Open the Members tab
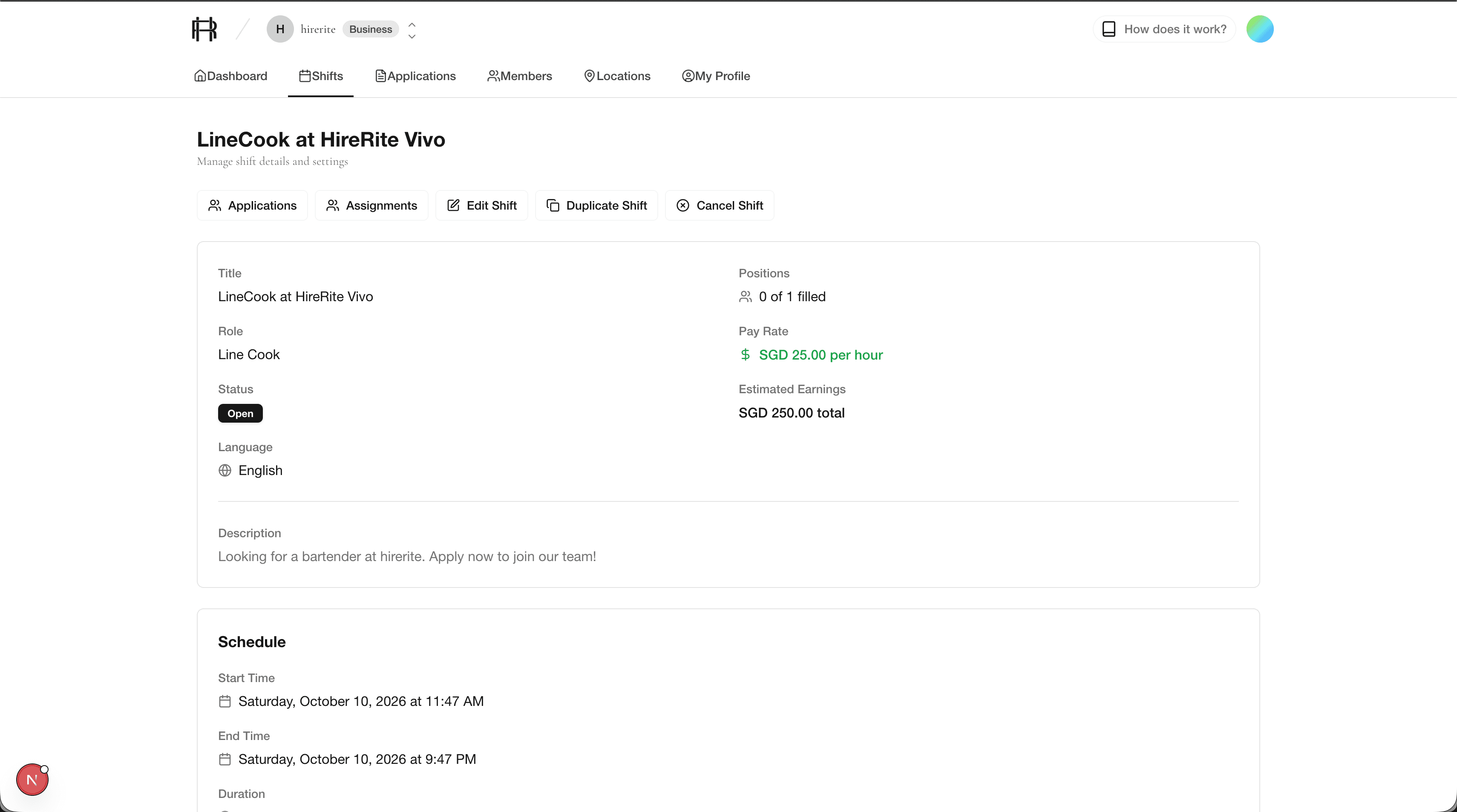Image resolution: width=1457 pixels, height=812 pixels. click(519, 76)
